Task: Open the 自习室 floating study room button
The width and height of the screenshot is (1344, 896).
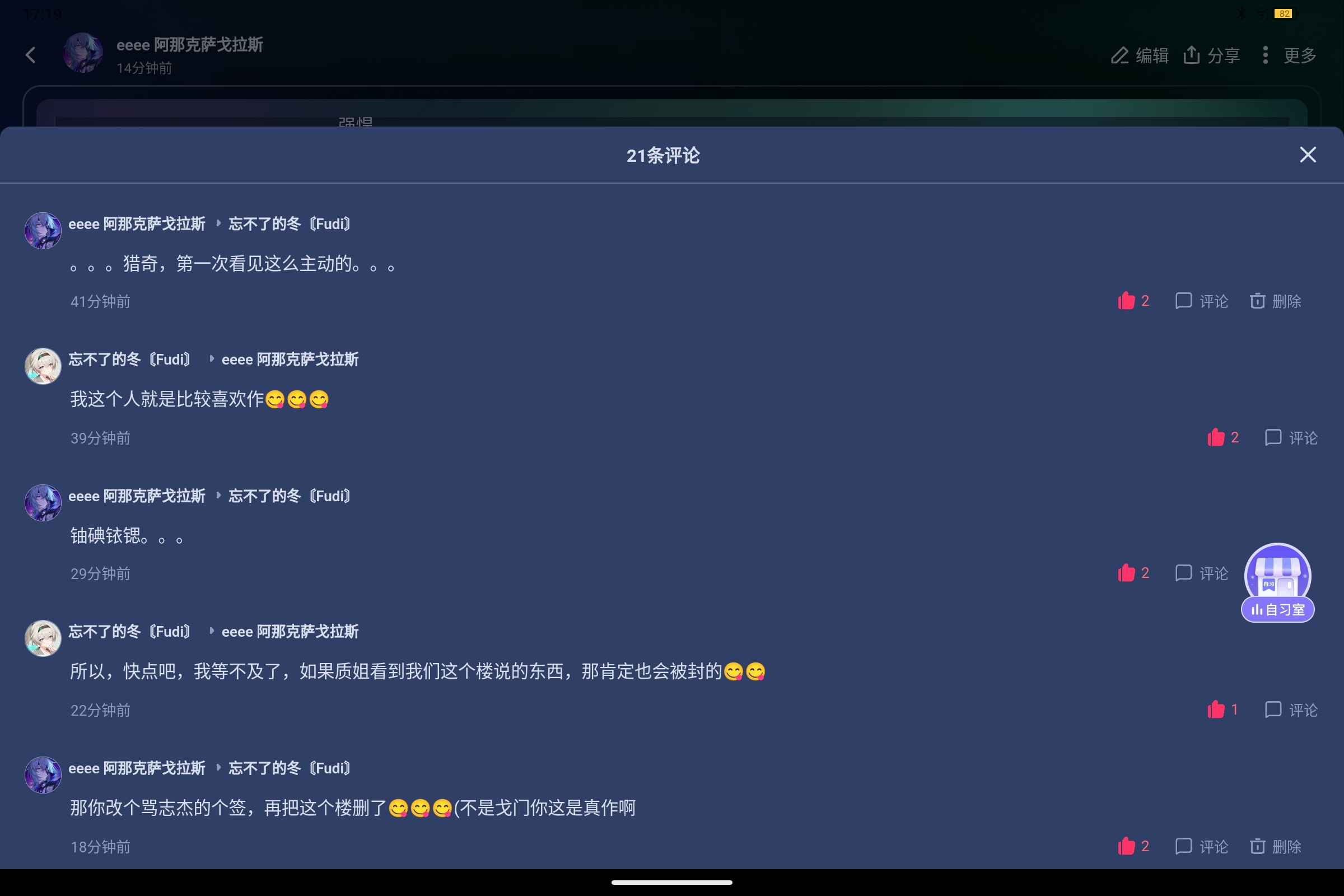Action: pos(1278,582)
